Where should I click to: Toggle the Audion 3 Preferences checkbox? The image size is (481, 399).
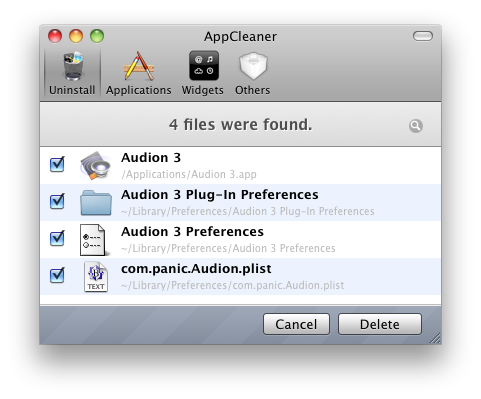coord(57,239)
